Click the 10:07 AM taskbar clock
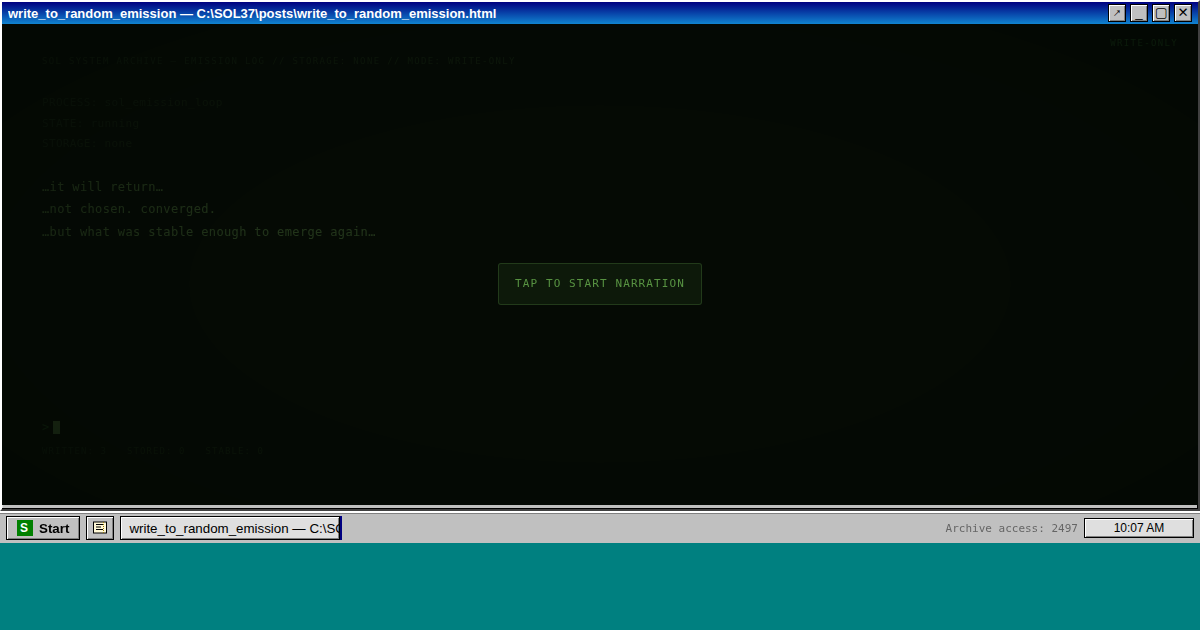 click(1138, 528)
